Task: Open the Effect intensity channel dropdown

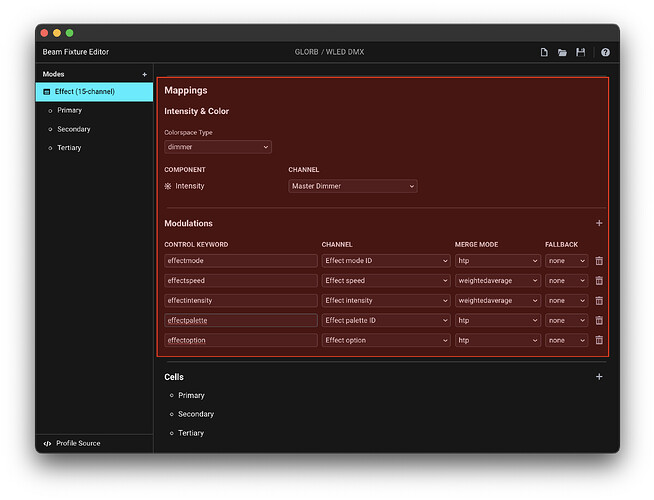Action: coord(386,301)
